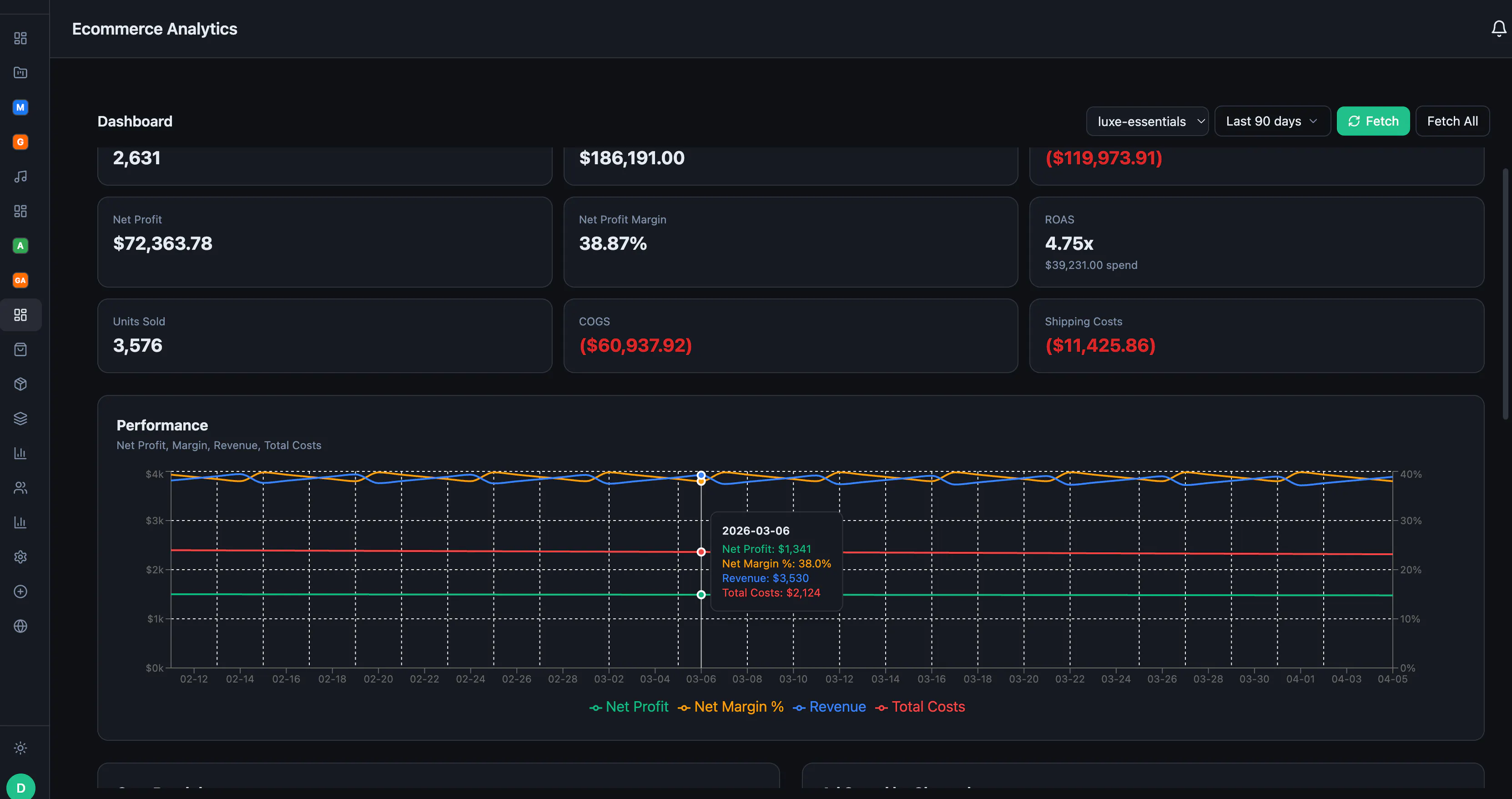Image resolution: width=1512 pixels, height=799 pixels.
Task: Click the Ecommerce Analytics title
Action: (154, 29)
